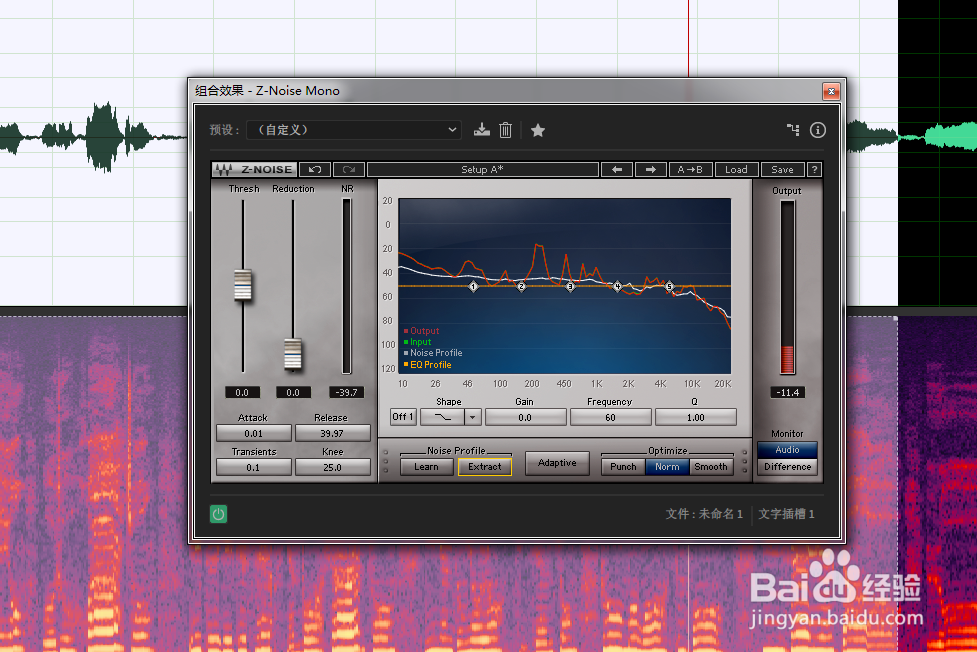
Task: Toggle EQ band Off 1 button
Action: pyautogui.click(x=403, y=417)
